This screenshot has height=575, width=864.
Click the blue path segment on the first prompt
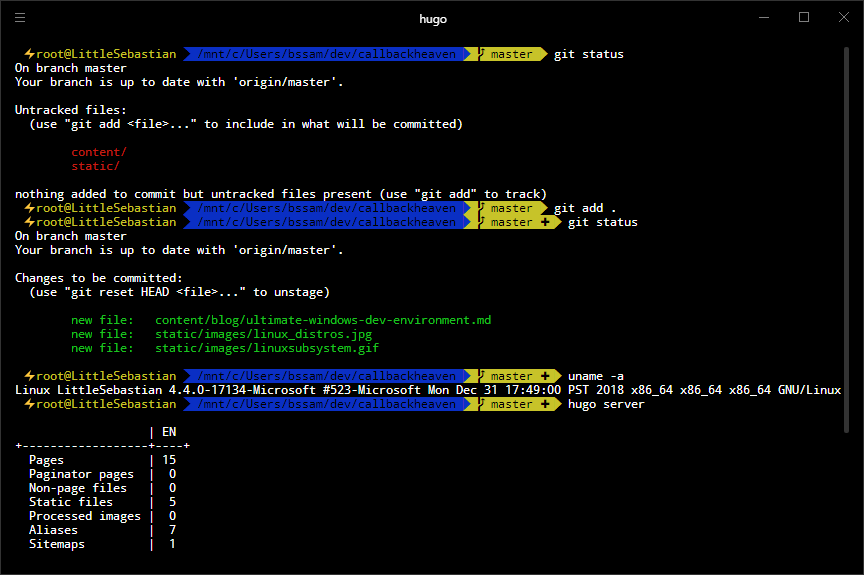327,54
